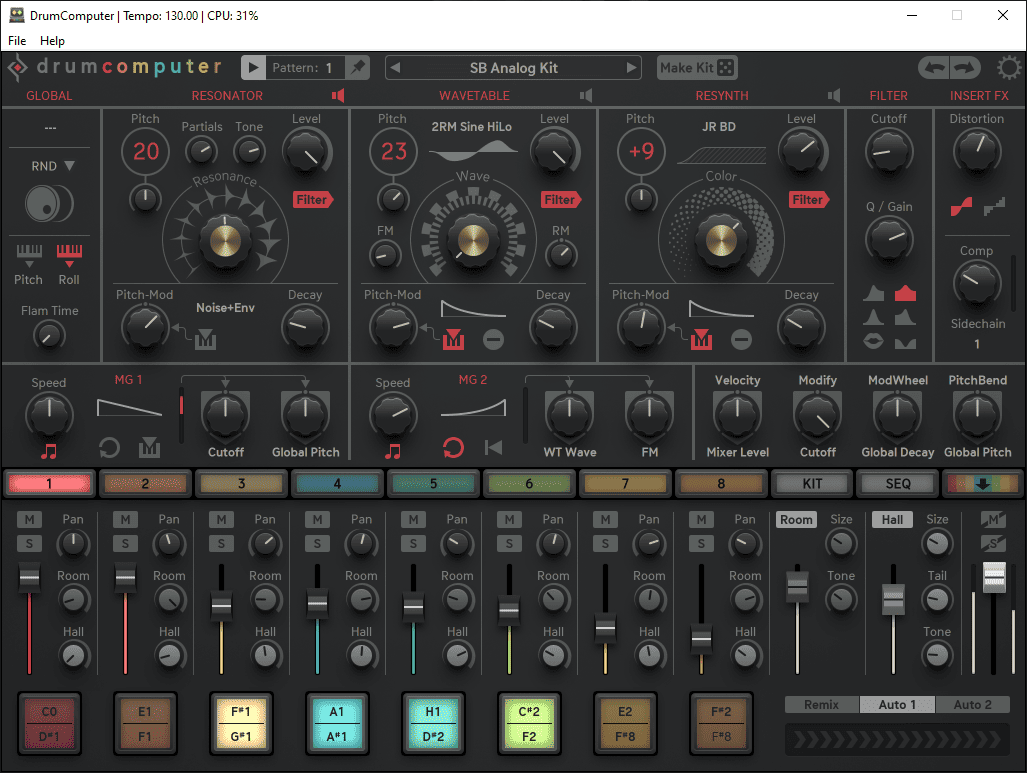Switch to drum channel tab 4
This screenshot has width=1027, height=773.
(x=337, y=483)
